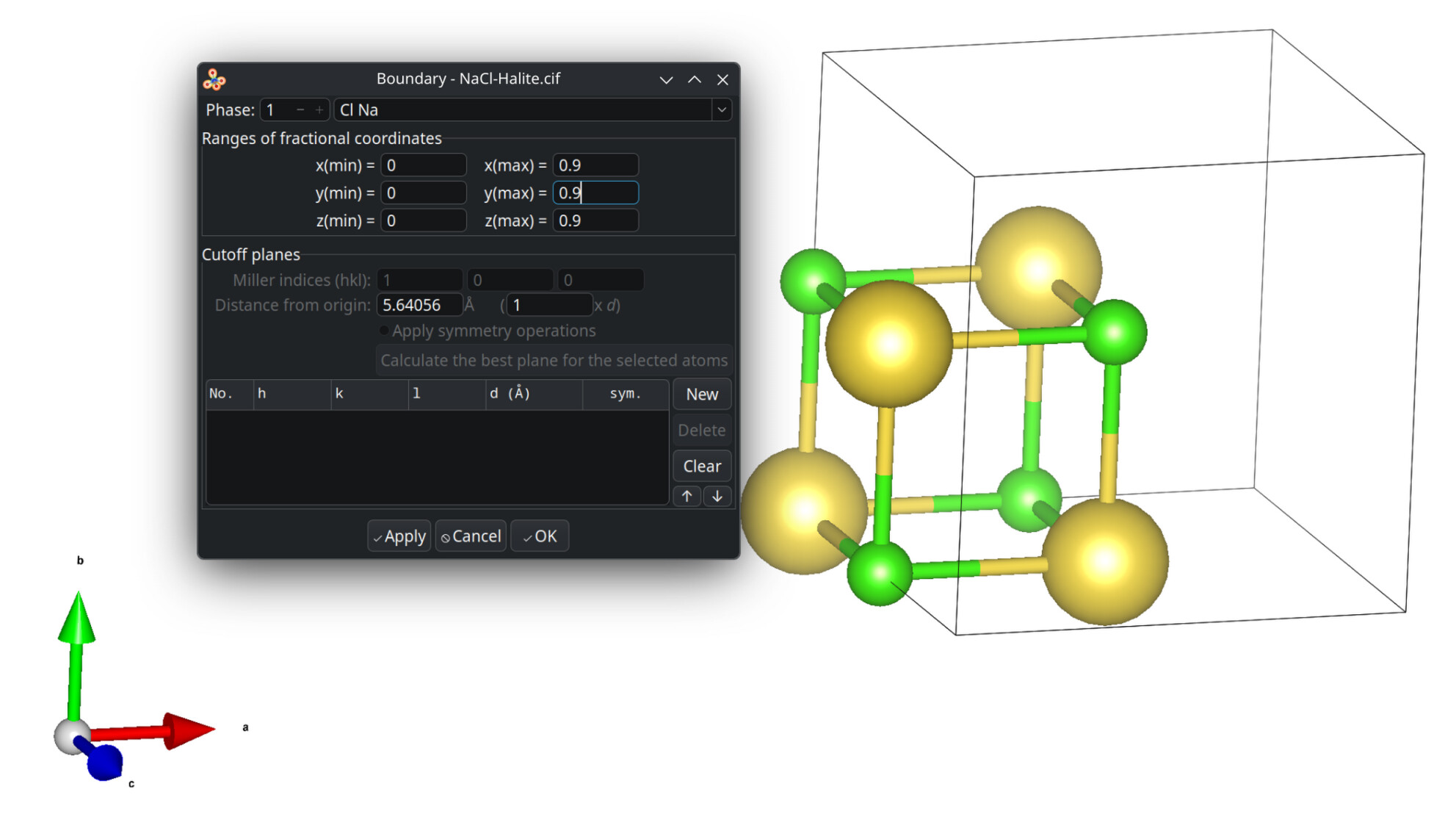Confirm boundary settings with OK

coord(540,536)
